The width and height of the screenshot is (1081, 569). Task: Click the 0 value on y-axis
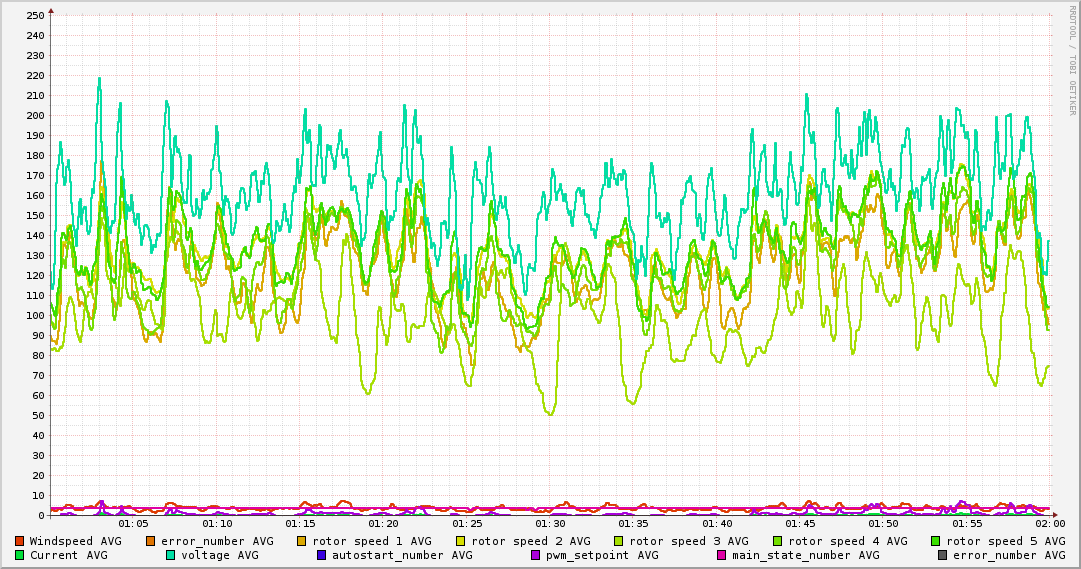[41, 515]
